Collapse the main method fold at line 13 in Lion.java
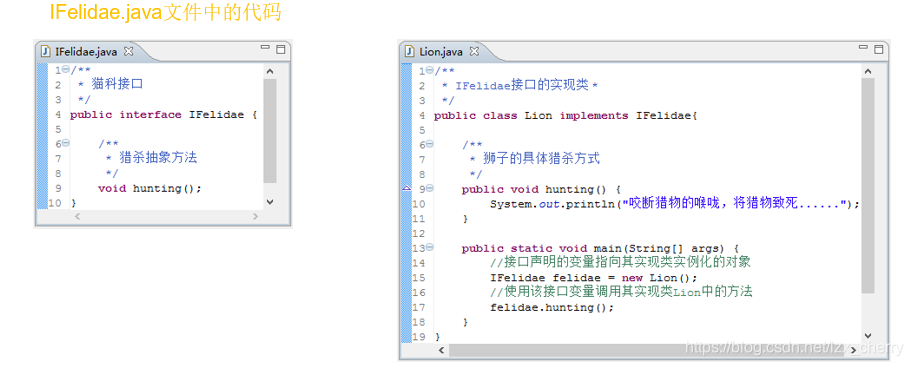This screenshot has height=366, width=913. 430,247
